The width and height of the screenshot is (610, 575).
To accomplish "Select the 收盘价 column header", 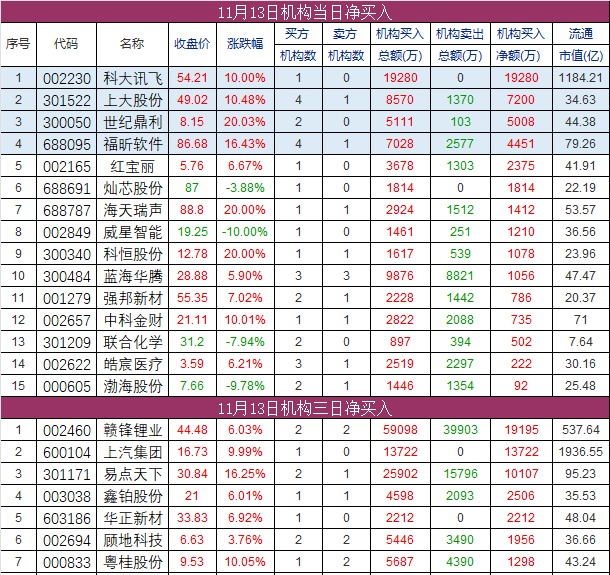I will point(192,44).
